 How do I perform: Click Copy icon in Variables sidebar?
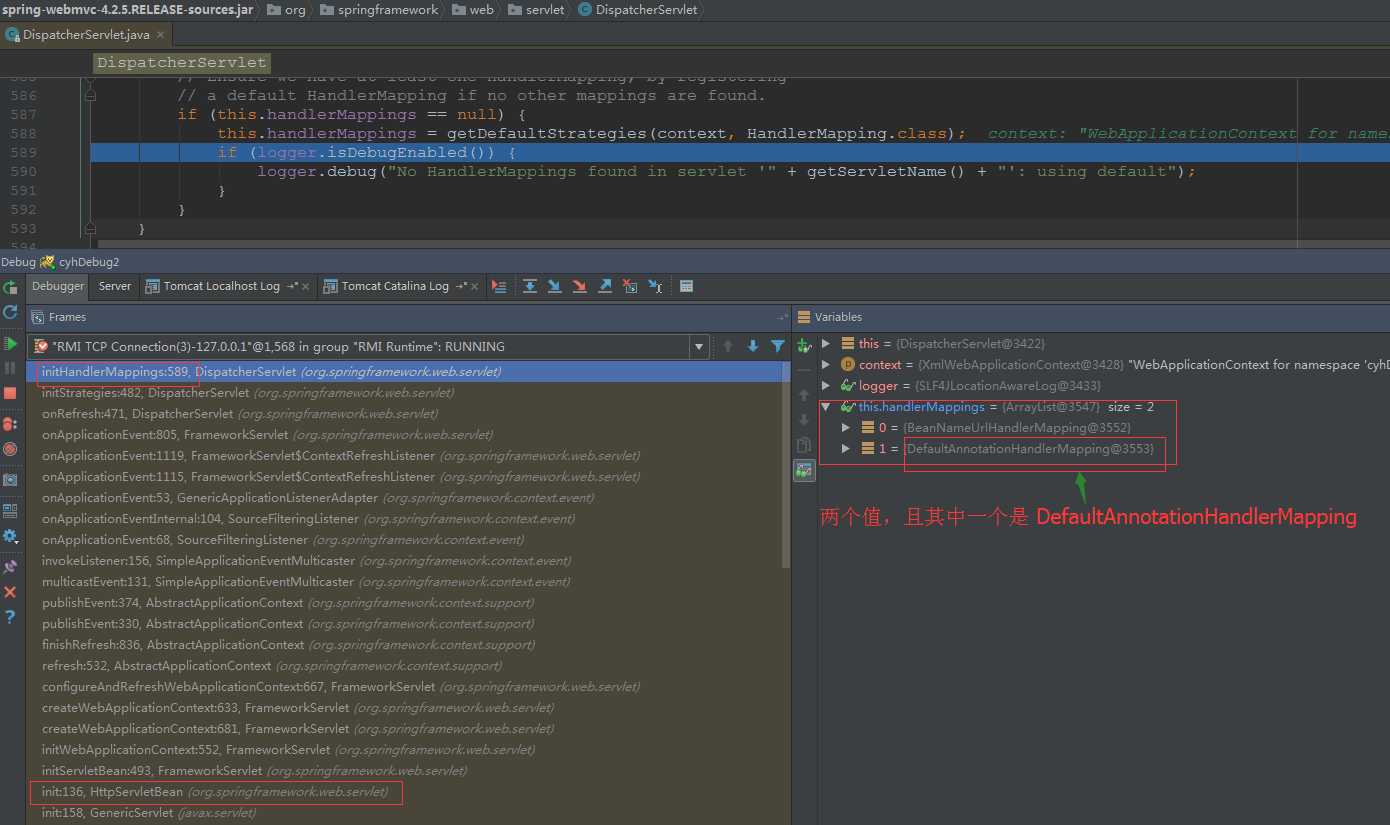coord(804,445)
